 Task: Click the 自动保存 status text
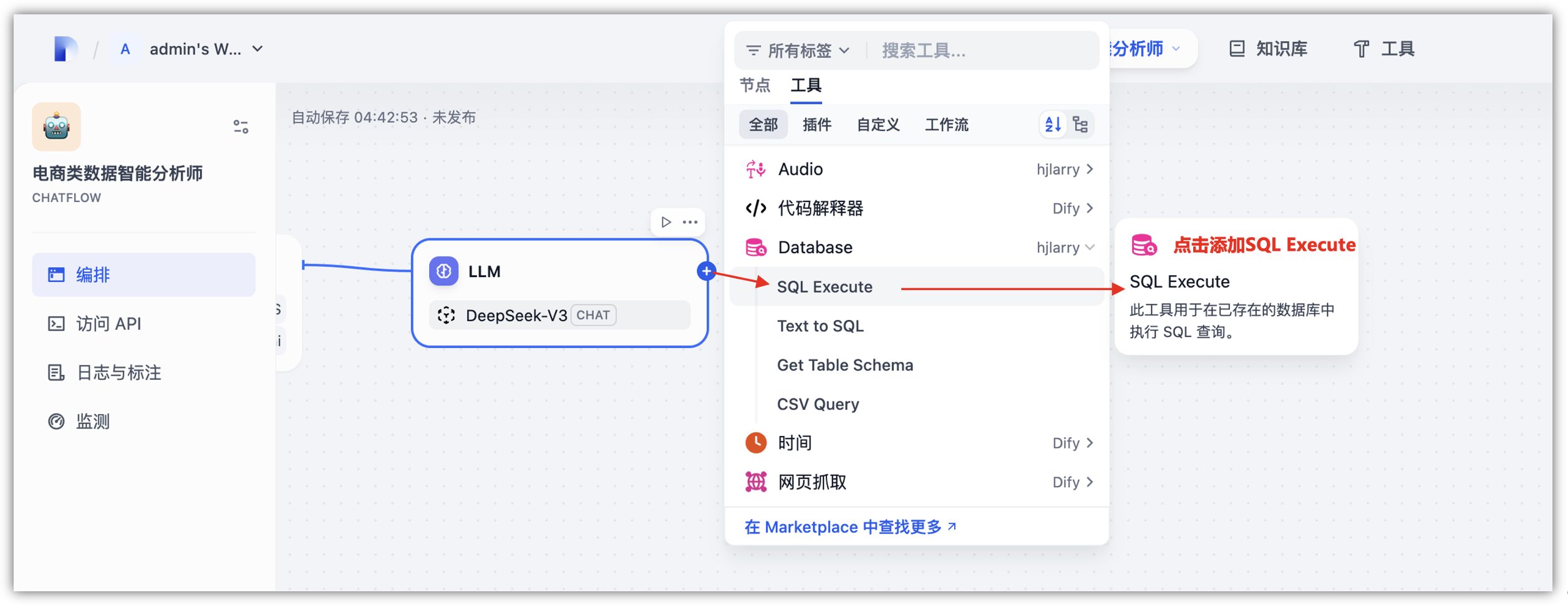[x=384, y=117]
